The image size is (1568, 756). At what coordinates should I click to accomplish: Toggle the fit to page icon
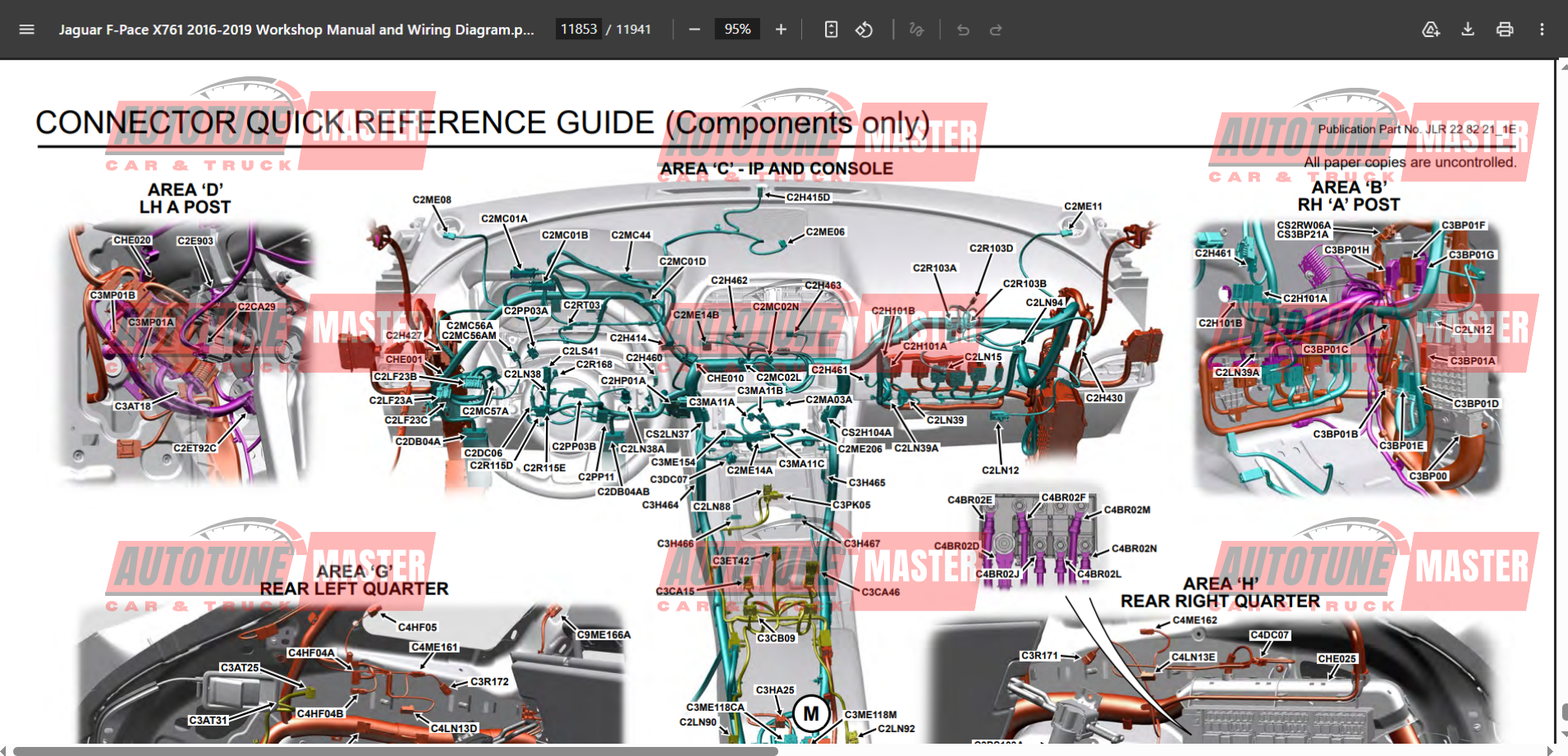coord(831,30)
